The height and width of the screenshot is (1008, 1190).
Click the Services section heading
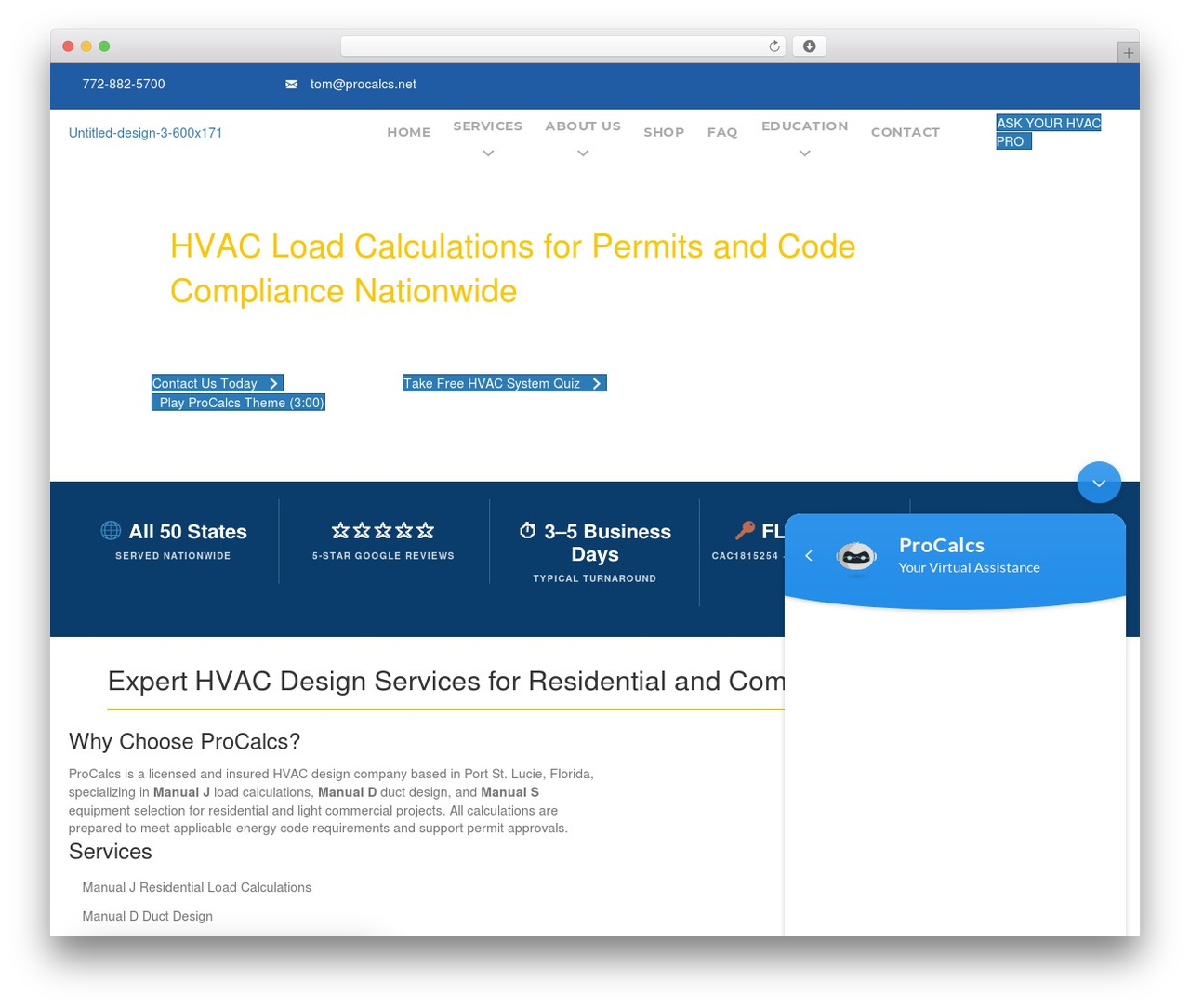click(110, 852)
